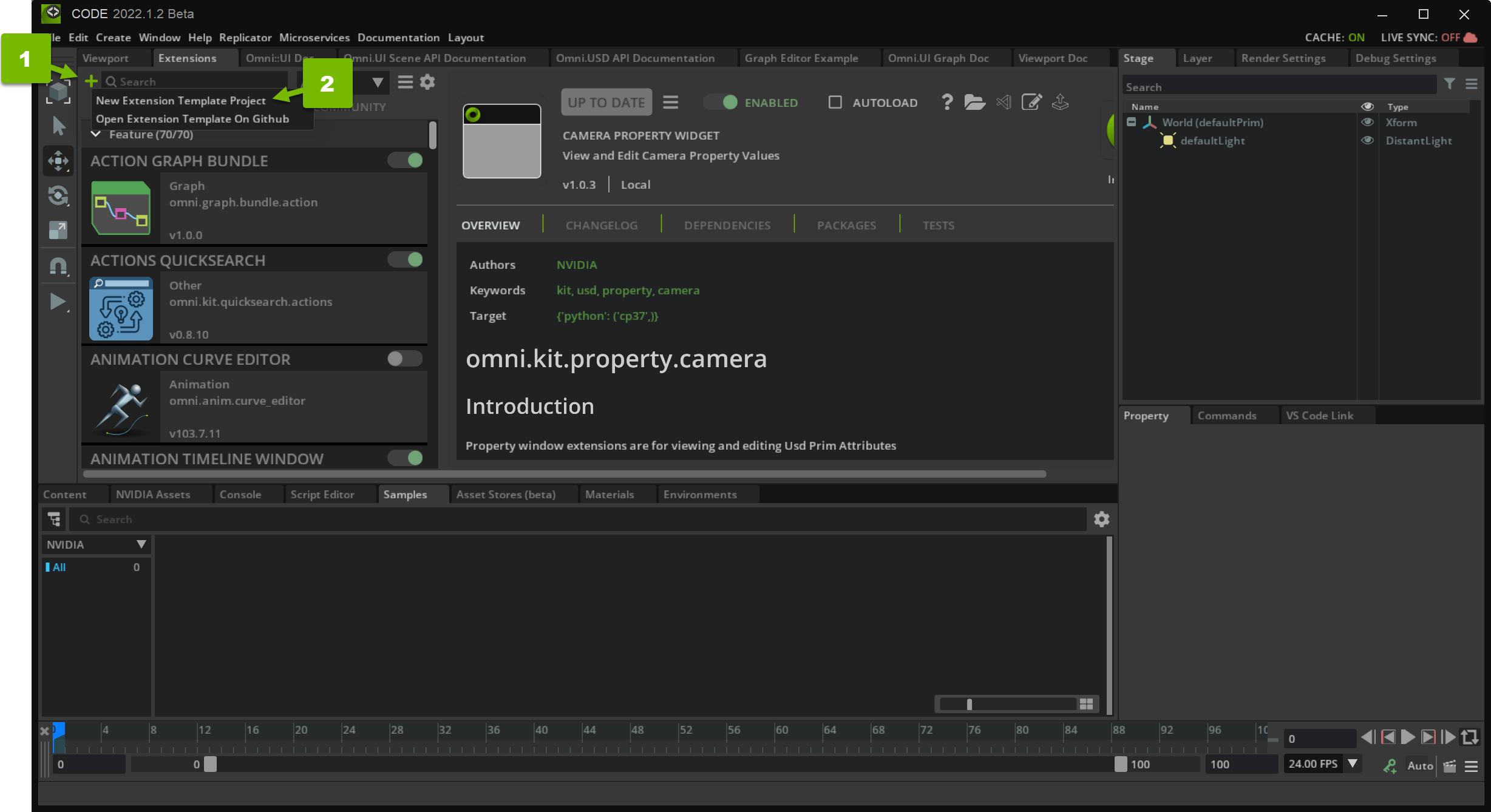Toggle Actions Quicksearch extension switch
The width and height of the screenshot is (1491, 812).
[406, 260]
